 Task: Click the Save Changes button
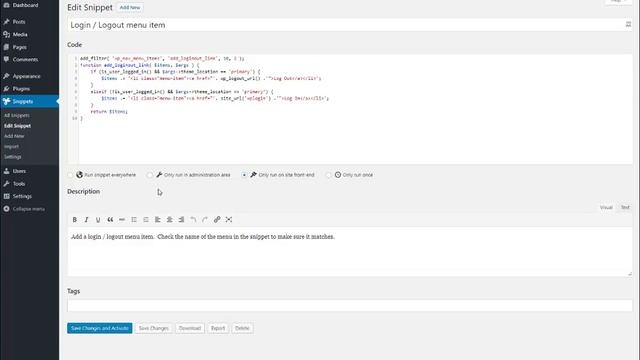click(x=153, y=328)
